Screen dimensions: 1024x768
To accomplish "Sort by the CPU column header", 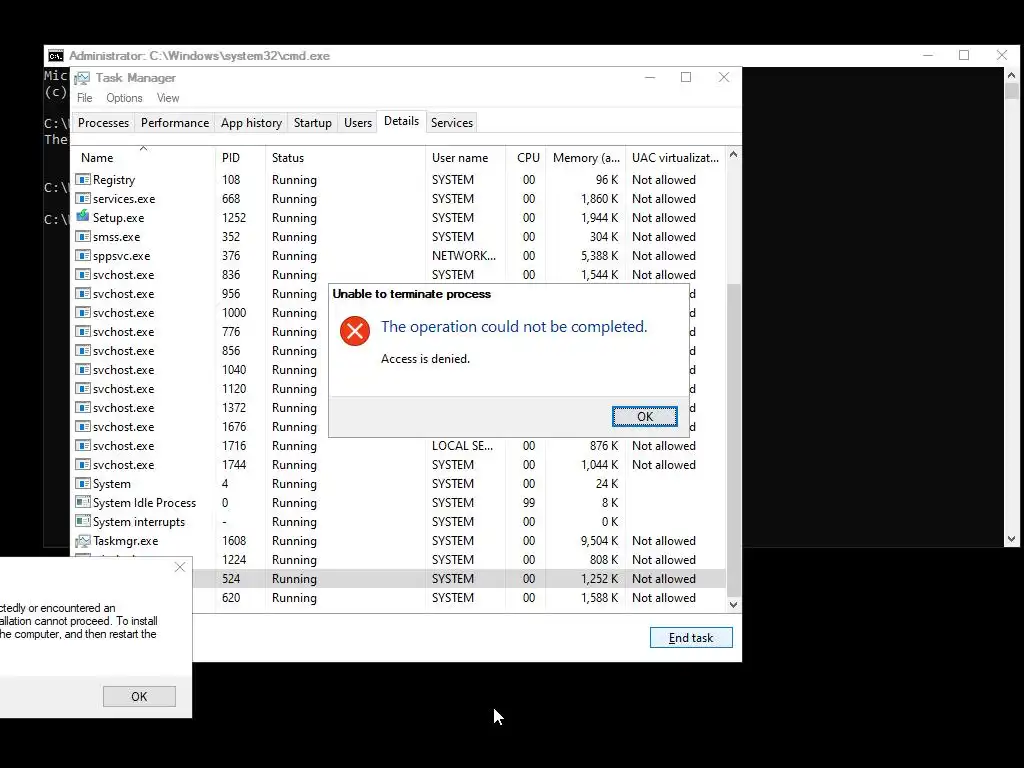I will coord(526,157).
